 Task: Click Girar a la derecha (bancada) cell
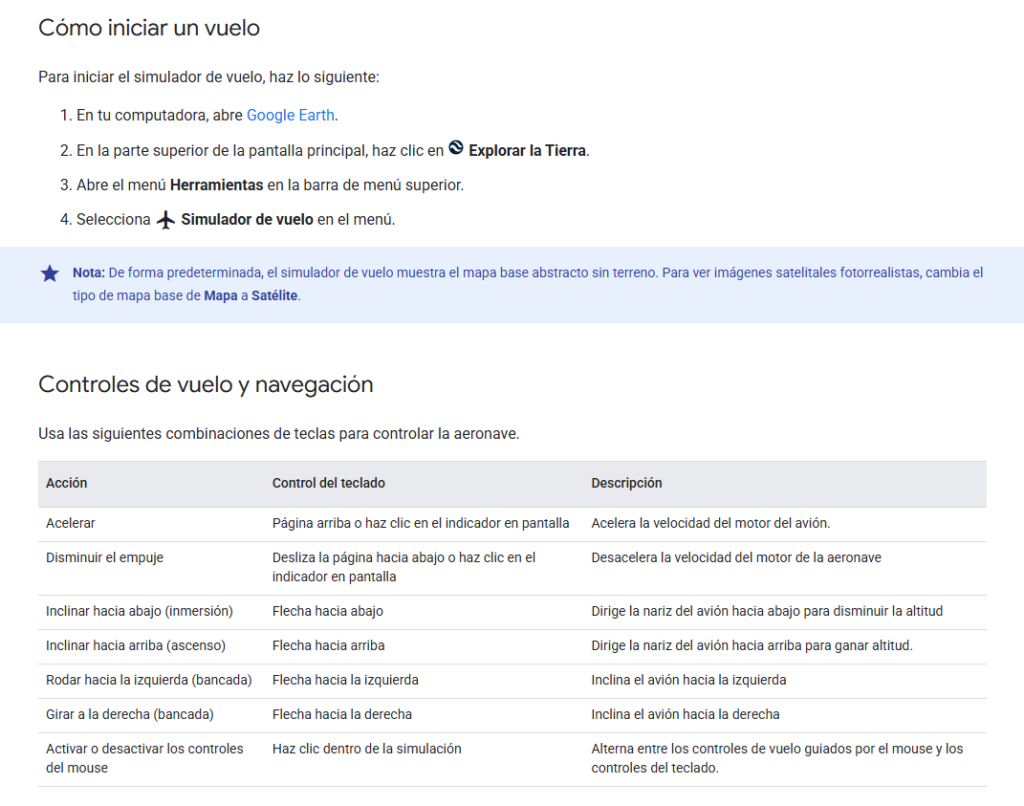pyautogui.click(x=129, y=714)
